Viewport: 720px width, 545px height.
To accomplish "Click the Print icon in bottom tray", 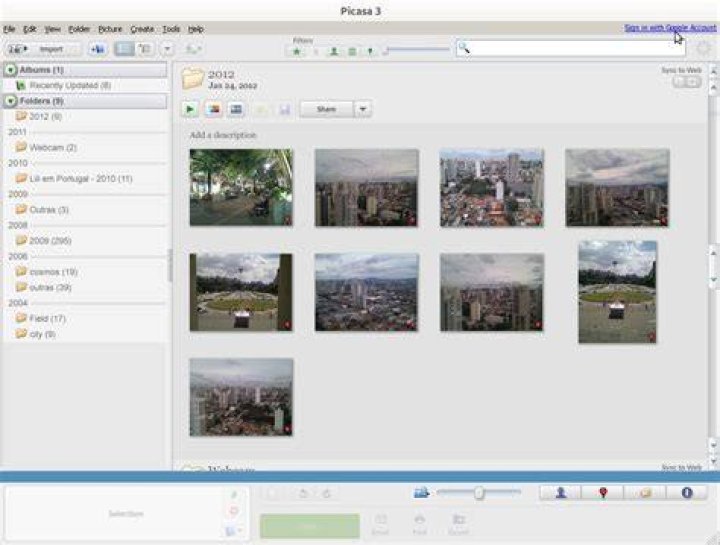I will click(419, 524).
